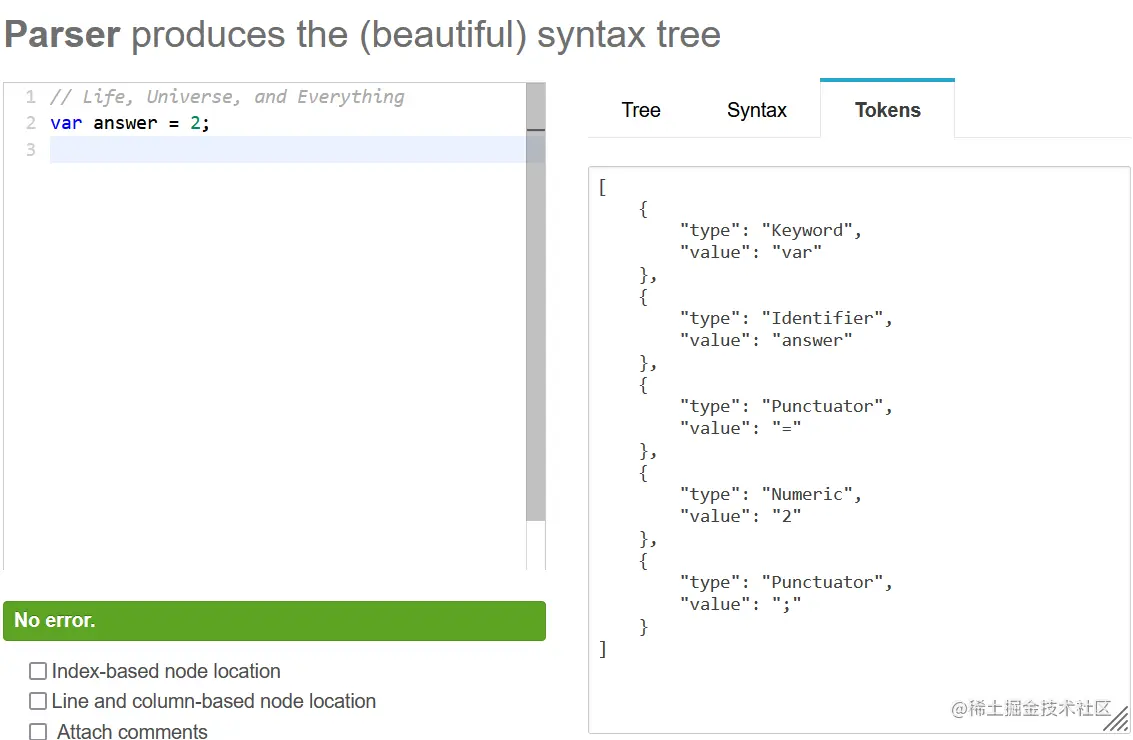Click the number 2 in the code

[x=196, y=123]
